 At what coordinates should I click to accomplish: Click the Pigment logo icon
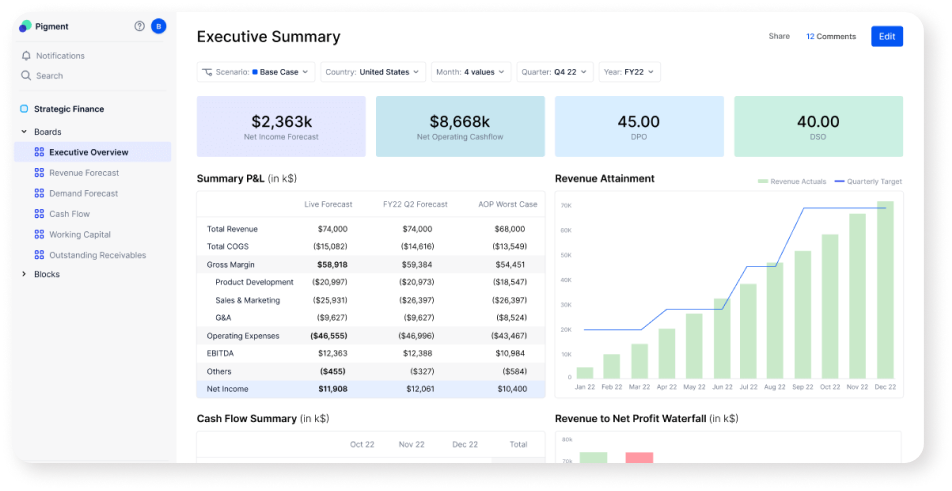[x=25, y=26]
